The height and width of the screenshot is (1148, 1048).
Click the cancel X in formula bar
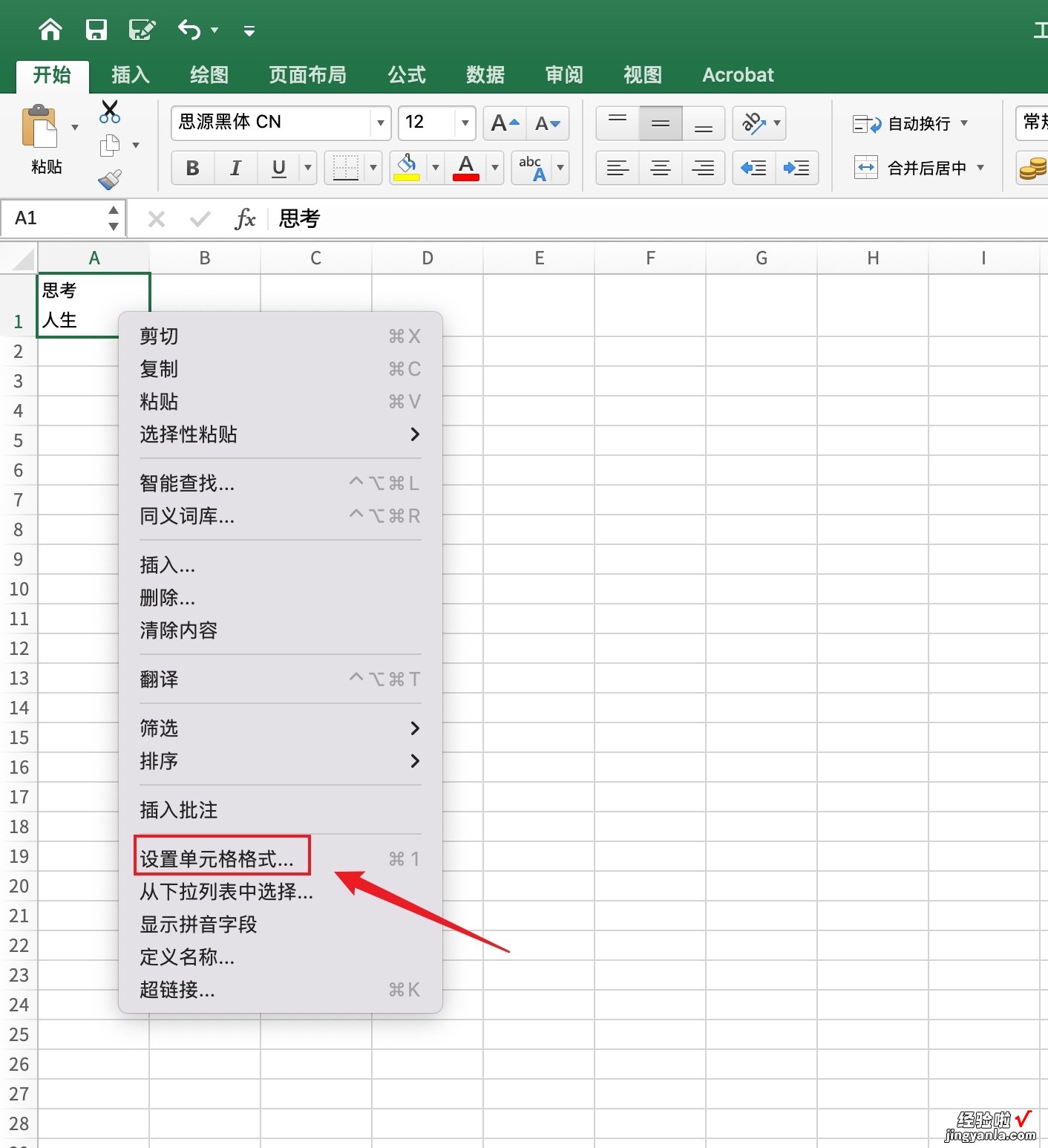(157, 218)
